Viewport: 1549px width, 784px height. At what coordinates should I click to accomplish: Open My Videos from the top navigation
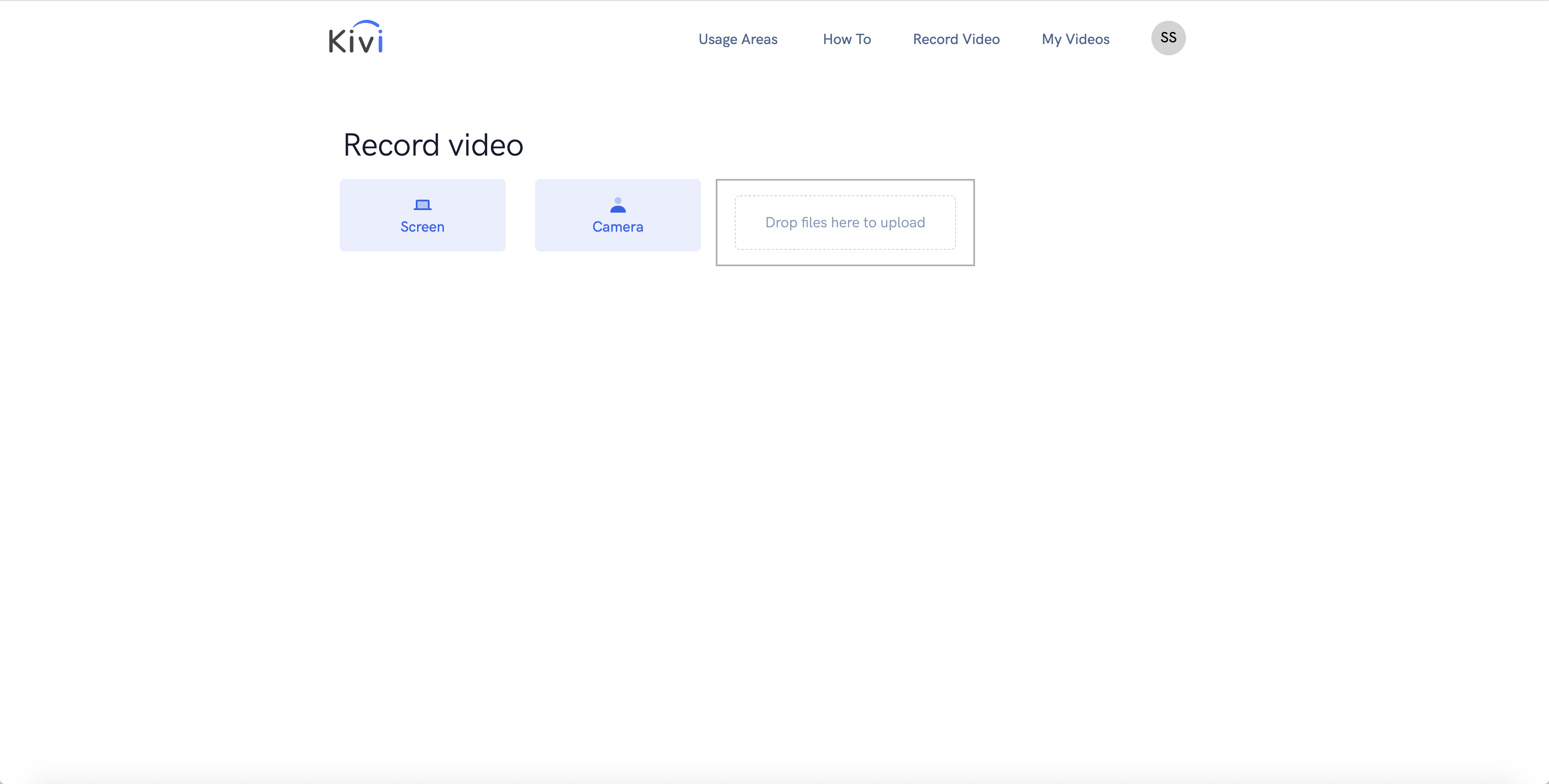1075,39
